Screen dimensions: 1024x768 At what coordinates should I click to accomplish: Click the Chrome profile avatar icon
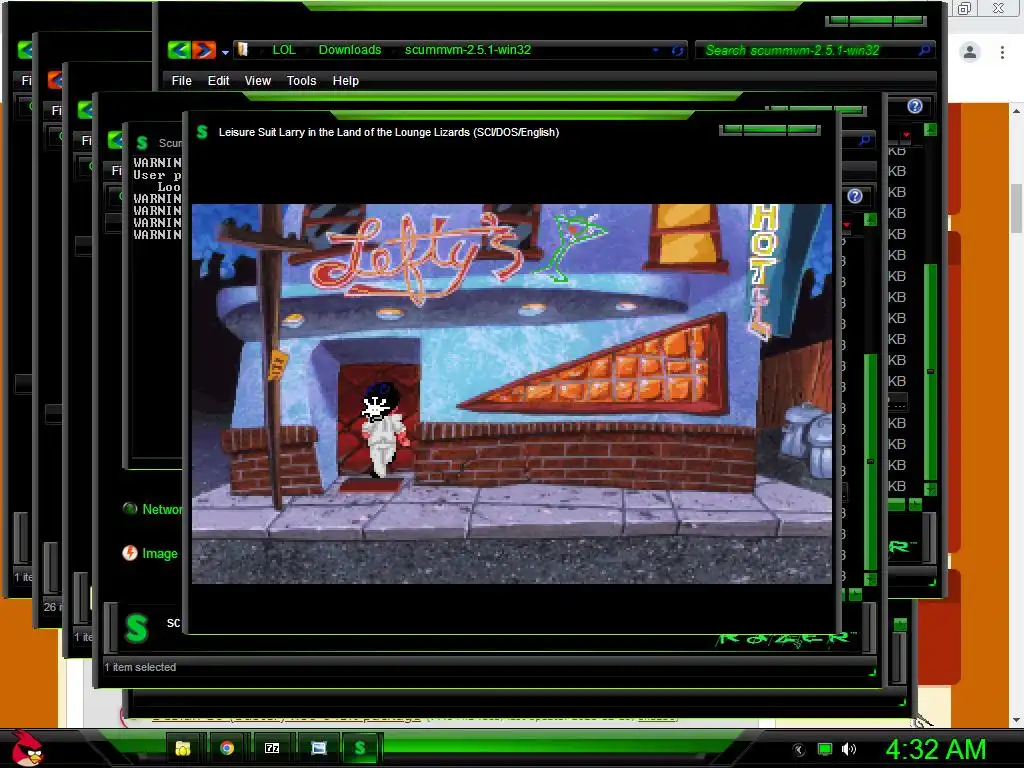[x=970, y=52]
